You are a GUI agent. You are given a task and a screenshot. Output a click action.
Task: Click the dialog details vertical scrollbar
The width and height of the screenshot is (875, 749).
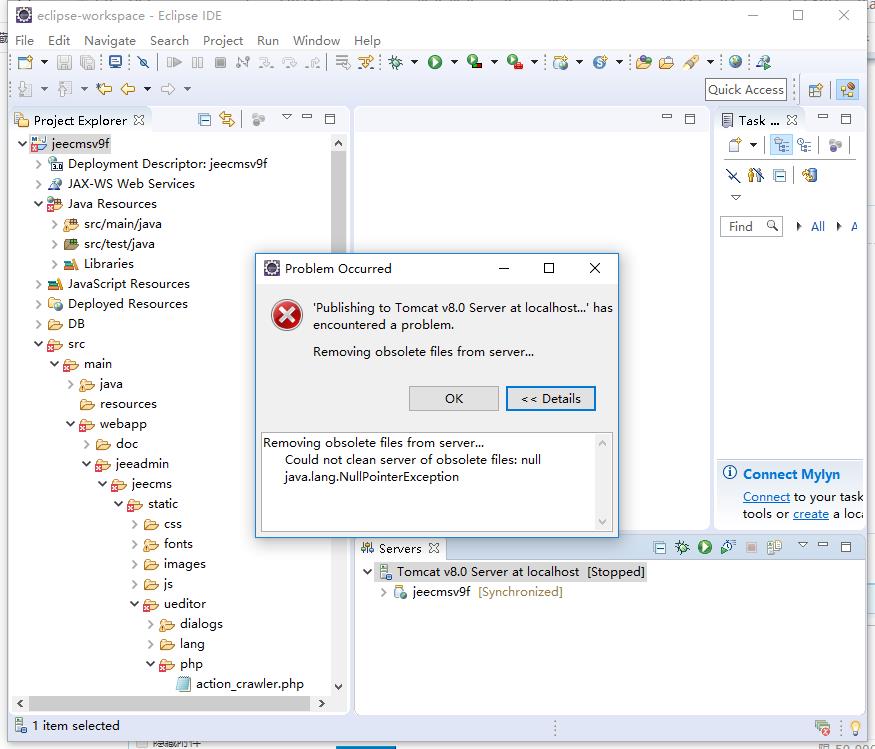point(602,482)
